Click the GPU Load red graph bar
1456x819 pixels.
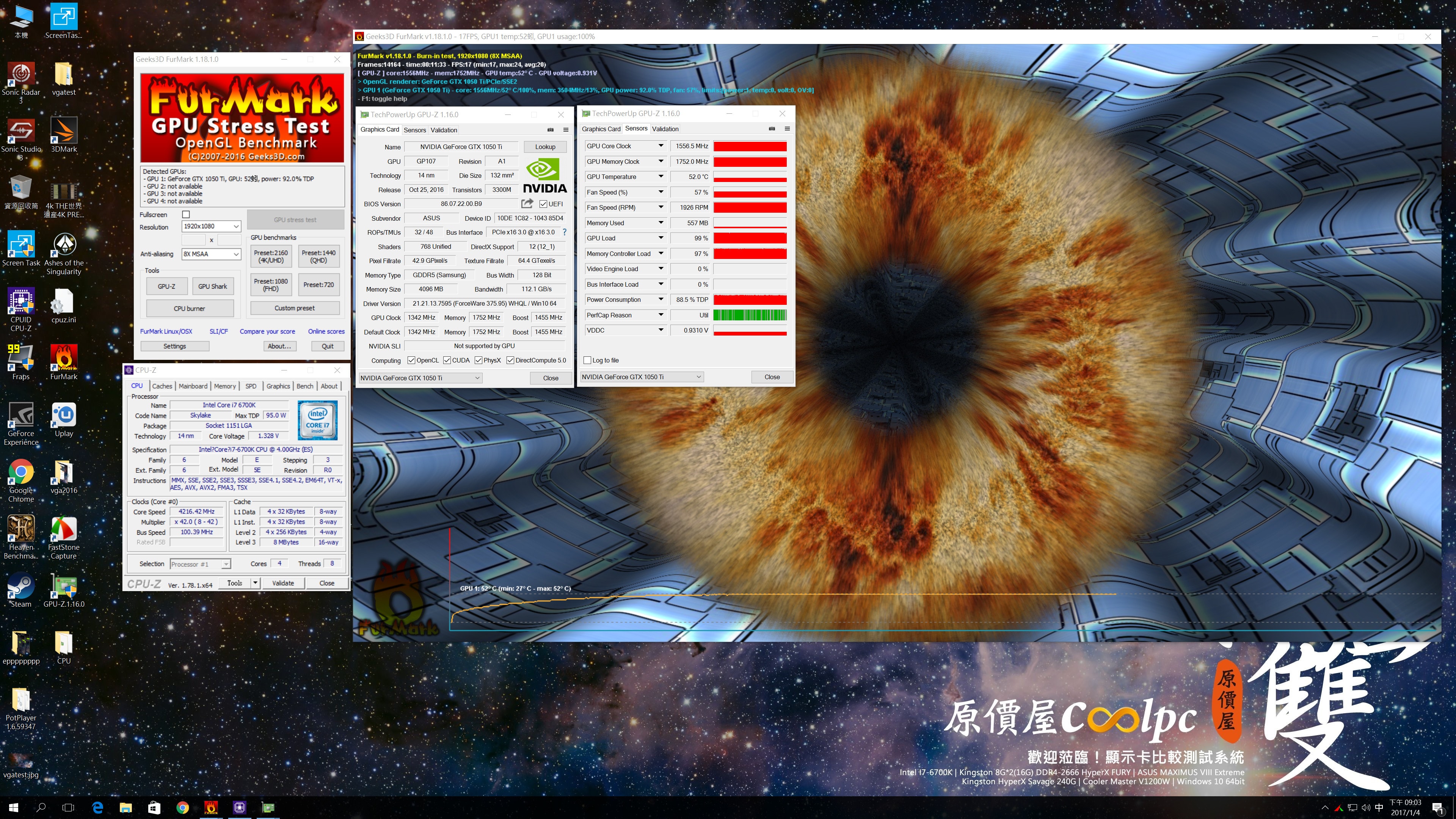tap(750, 238)
